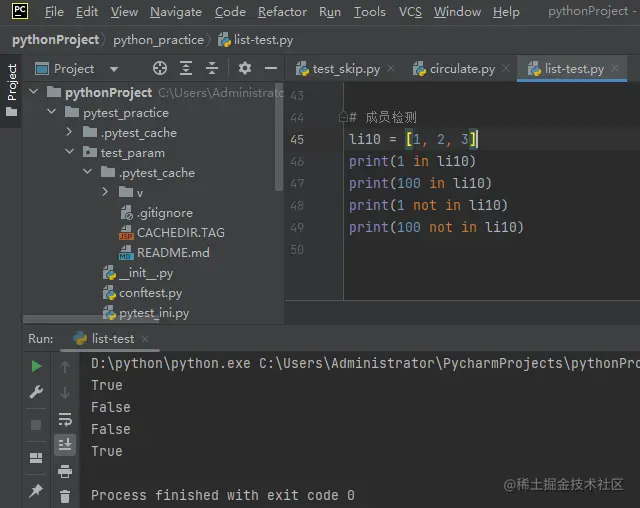Viewport: 640px width, 508px height.
Task: Open the View menu
Action: (124, 12)
